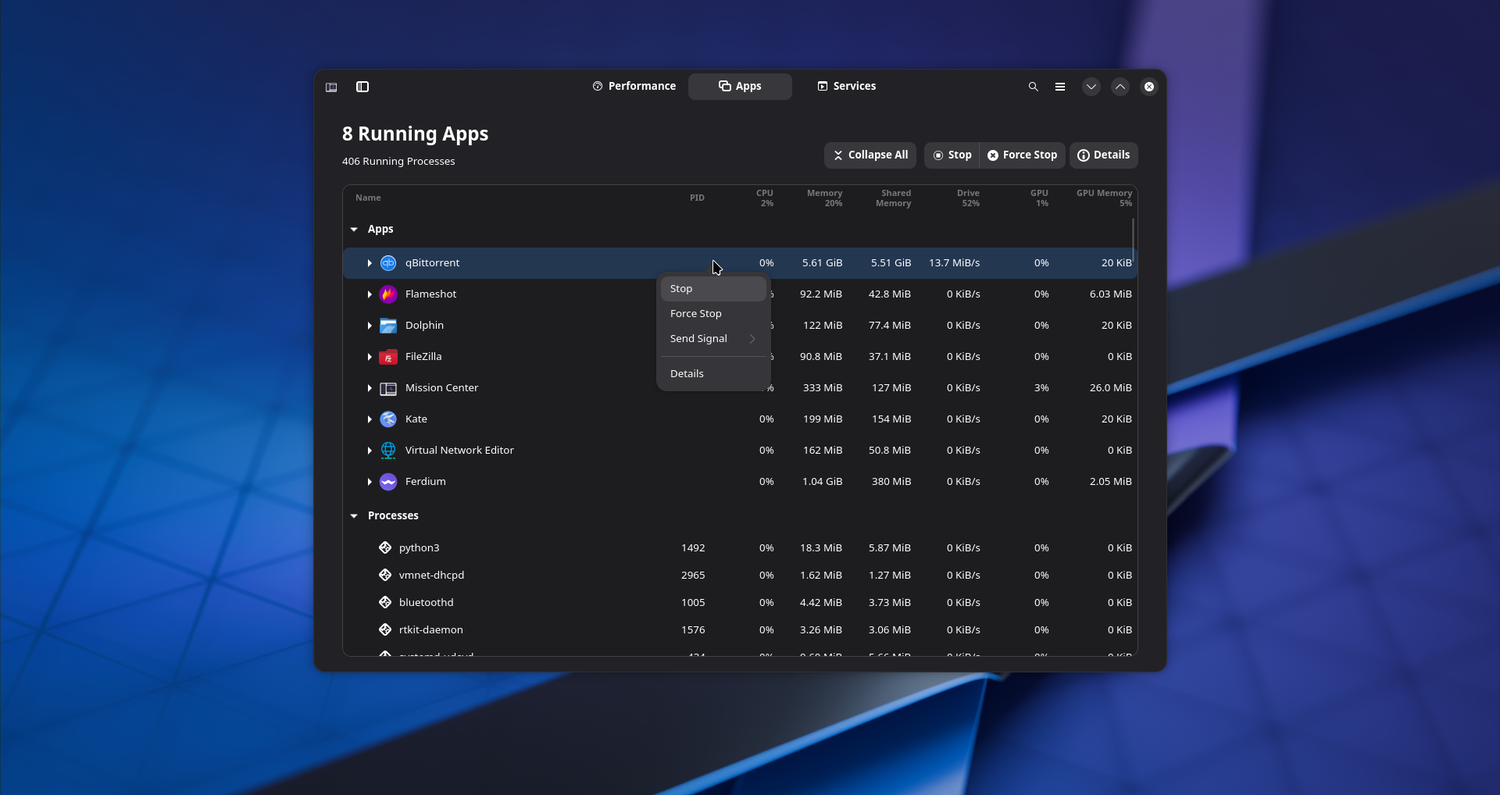Expand the qBittorrent row
Viewport: 1500px width, 795px height.
point(369,263)
